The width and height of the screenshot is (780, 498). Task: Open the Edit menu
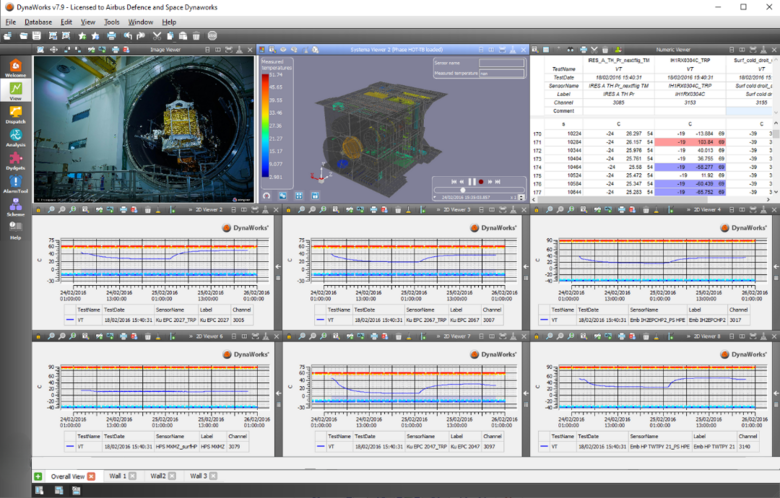click(66, 22)
